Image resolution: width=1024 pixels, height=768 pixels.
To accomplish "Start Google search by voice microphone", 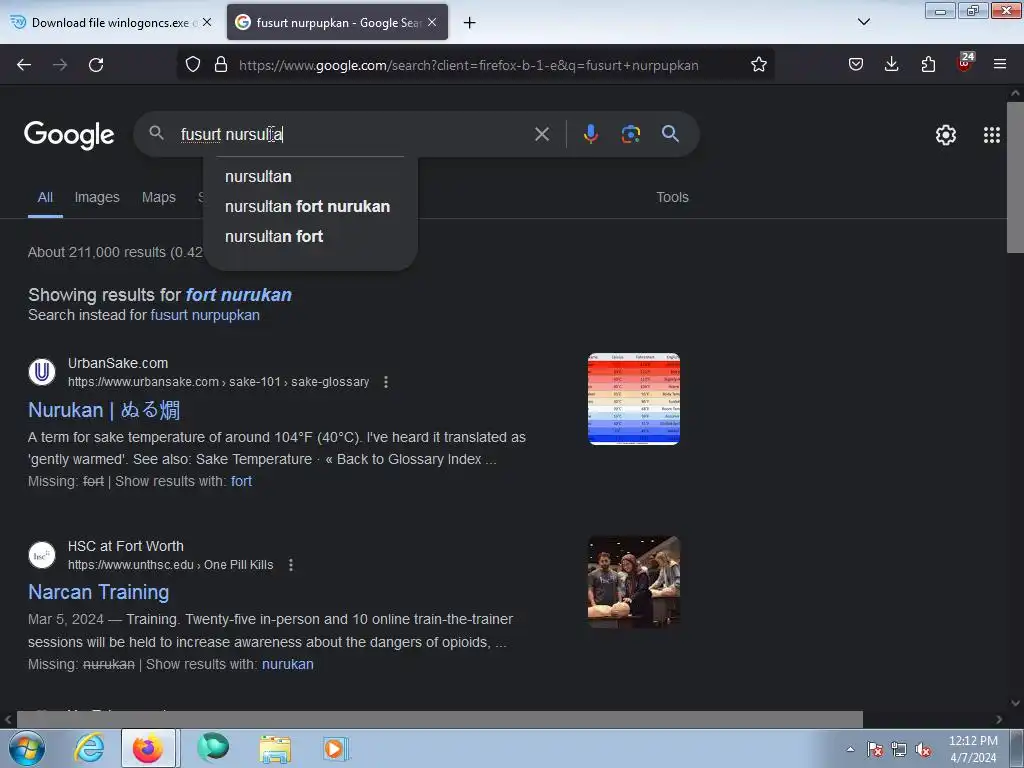I will click(x=590, y=134).
